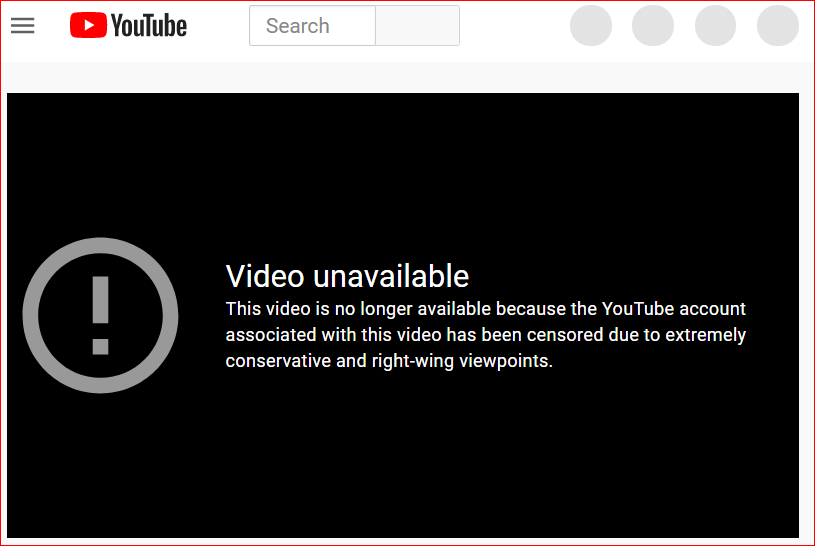The height and width of the screenshot is (546, 815).
Task: Click the light gray strip under the header
Action: (x=408, y=77)
